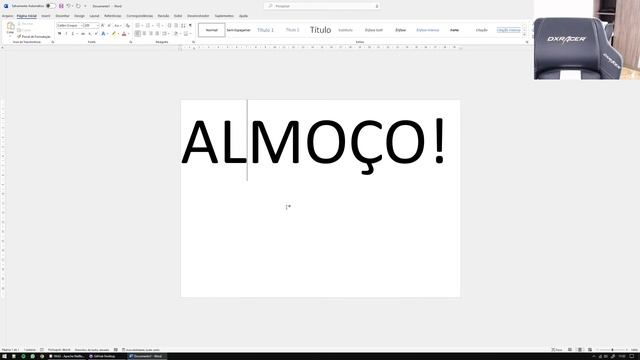Open the Desenhar ribbon tab
Image resolution: width=640 pixels, height=360 pixels.
click(62, 16)
